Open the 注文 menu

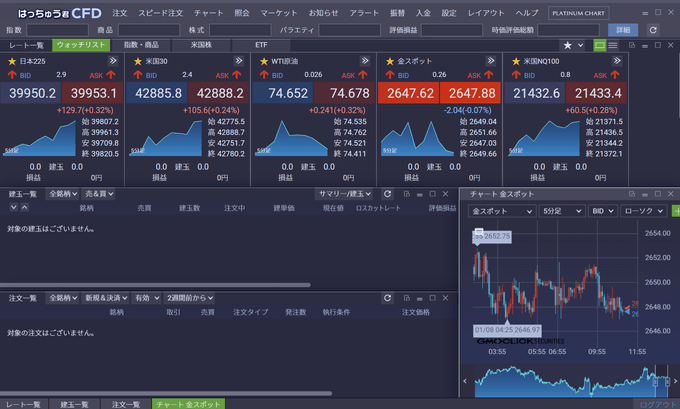click(120, 13)
